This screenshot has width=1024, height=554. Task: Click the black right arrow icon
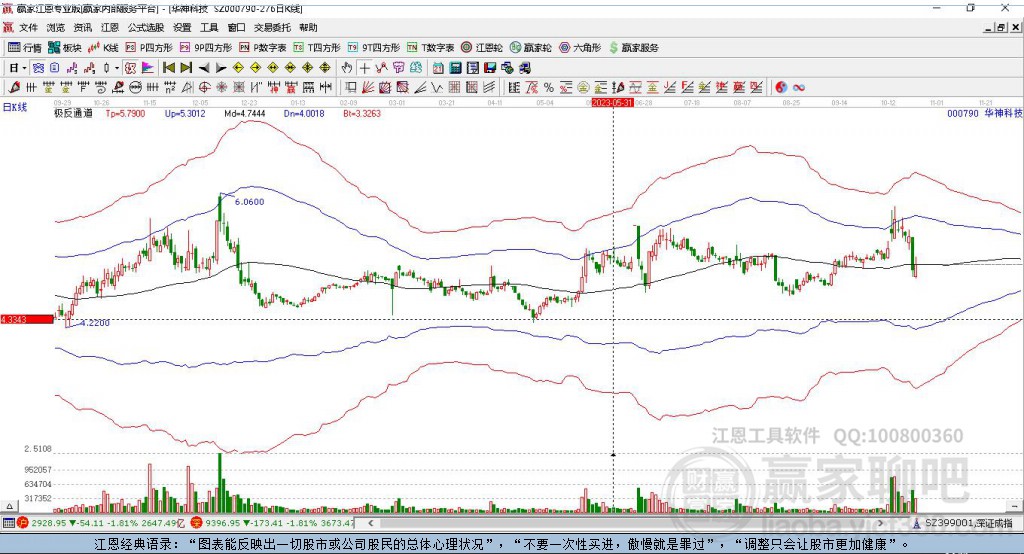221,68
